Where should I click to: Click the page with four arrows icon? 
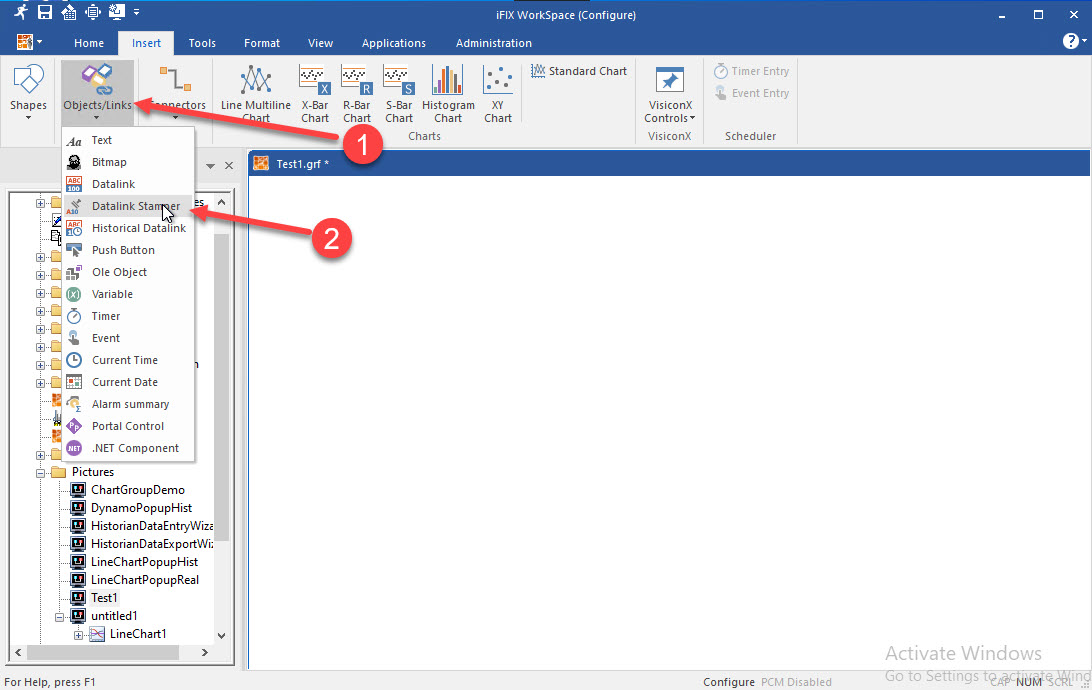93,12
